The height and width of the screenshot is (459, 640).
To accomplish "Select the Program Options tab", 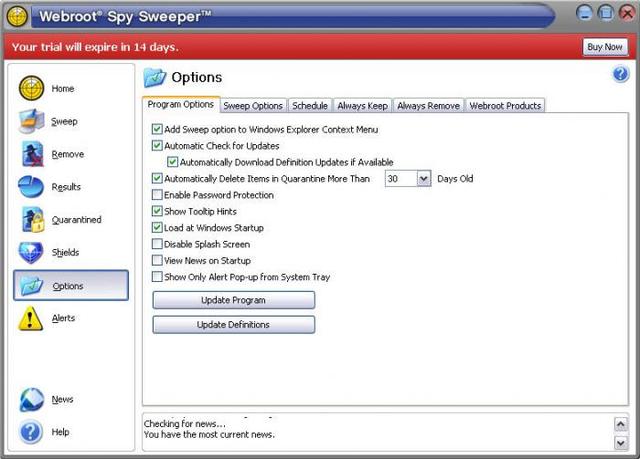I will coord(181,104).
